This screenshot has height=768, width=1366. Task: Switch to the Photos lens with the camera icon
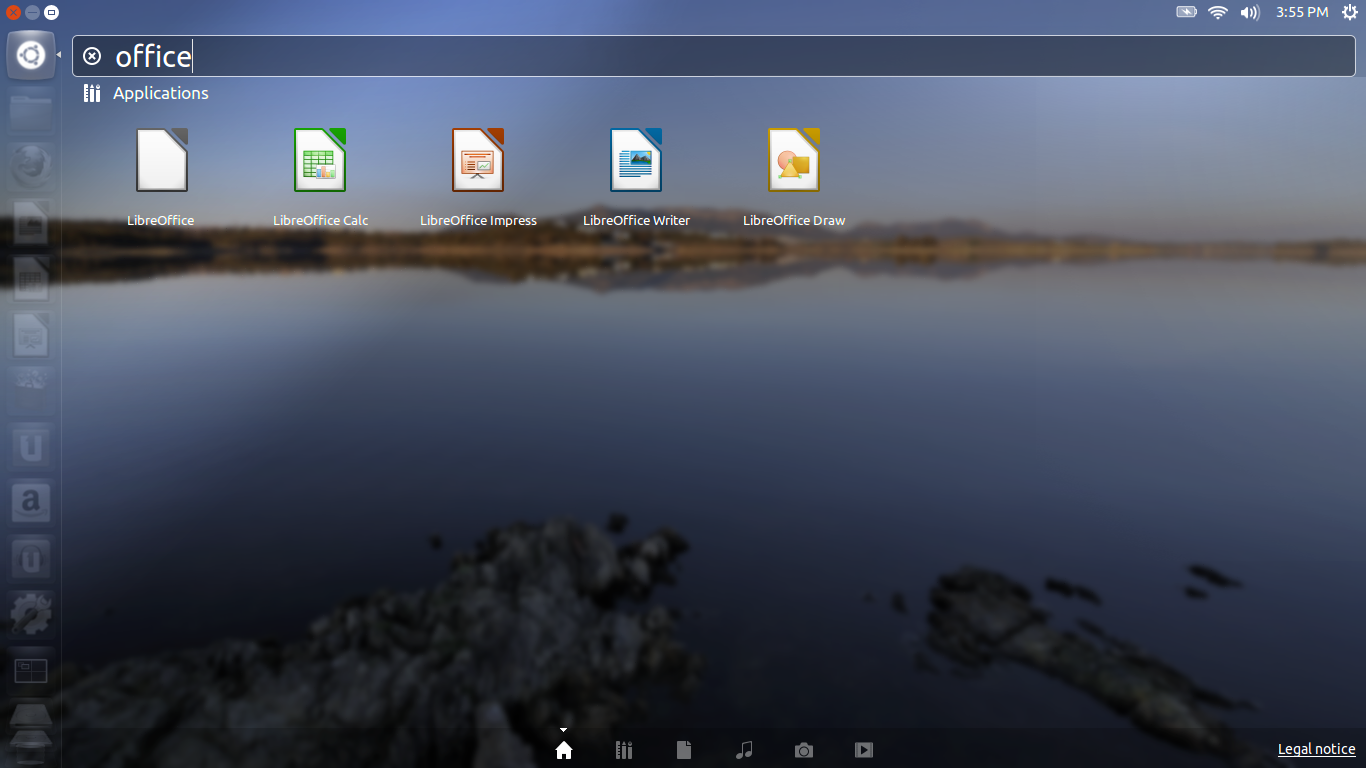[804, 750]
